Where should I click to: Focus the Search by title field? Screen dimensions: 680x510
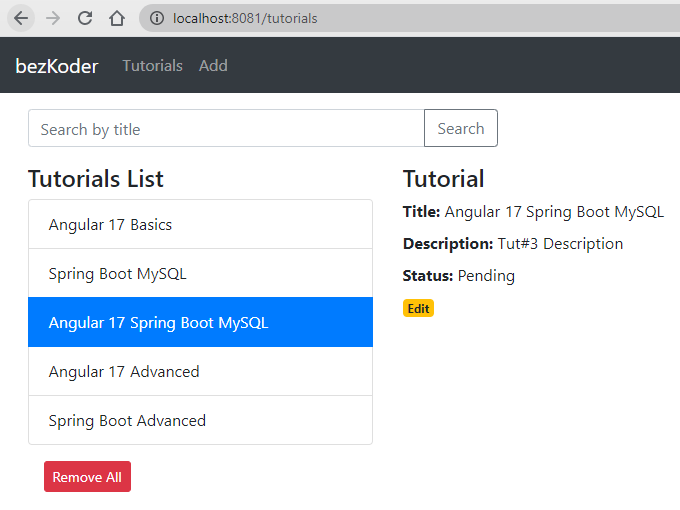[x=226, y=129]
